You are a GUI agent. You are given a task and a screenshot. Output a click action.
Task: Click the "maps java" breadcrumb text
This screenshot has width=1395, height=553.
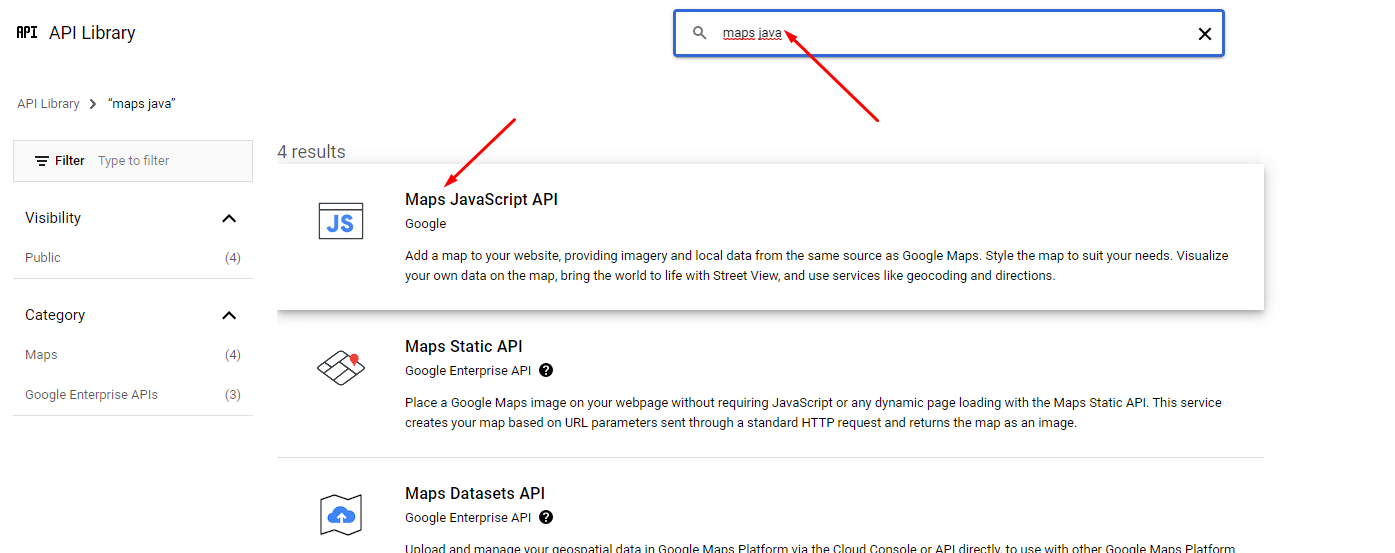coord(142,104)
